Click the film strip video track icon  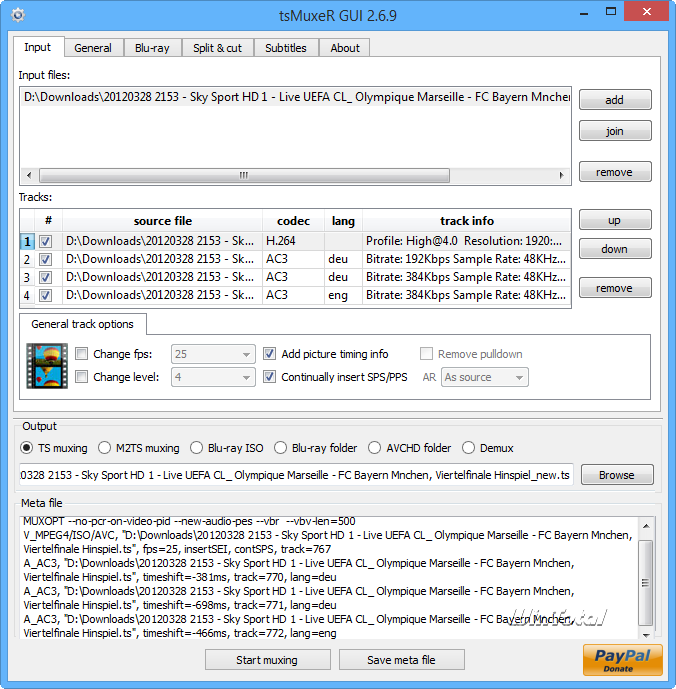click(x=47, y=366)
